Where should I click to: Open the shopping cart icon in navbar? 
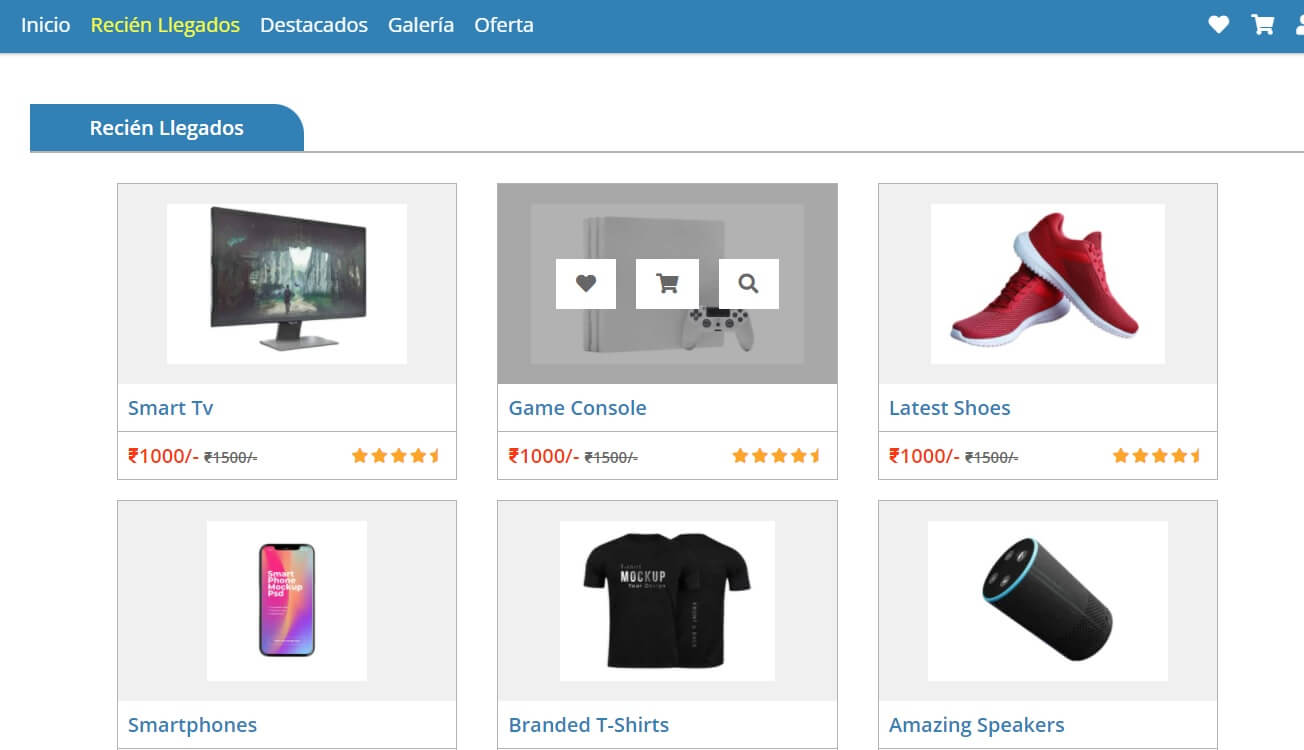pos(1263,25)
